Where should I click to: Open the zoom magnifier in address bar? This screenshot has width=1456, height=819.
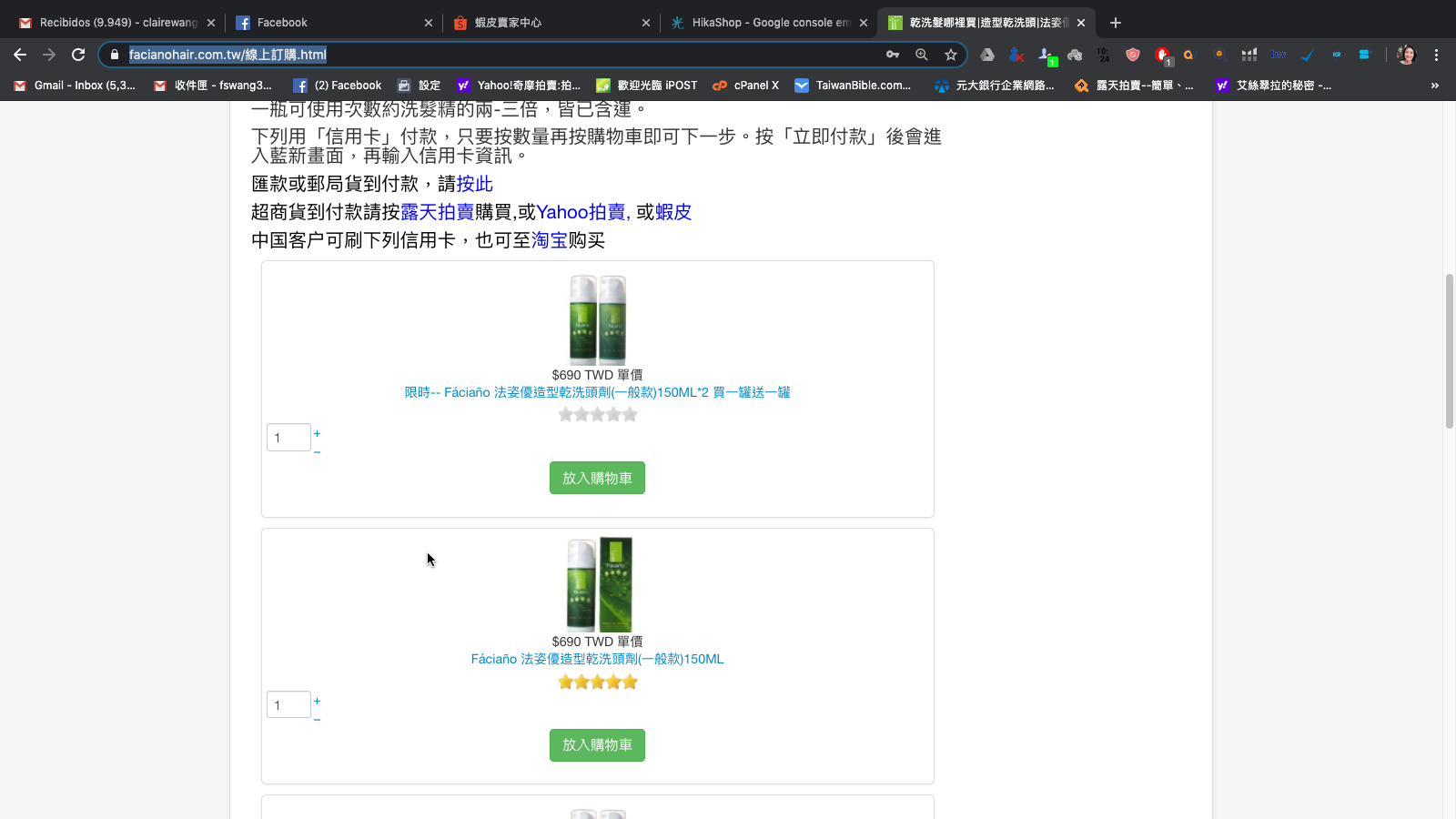point(922,55)
